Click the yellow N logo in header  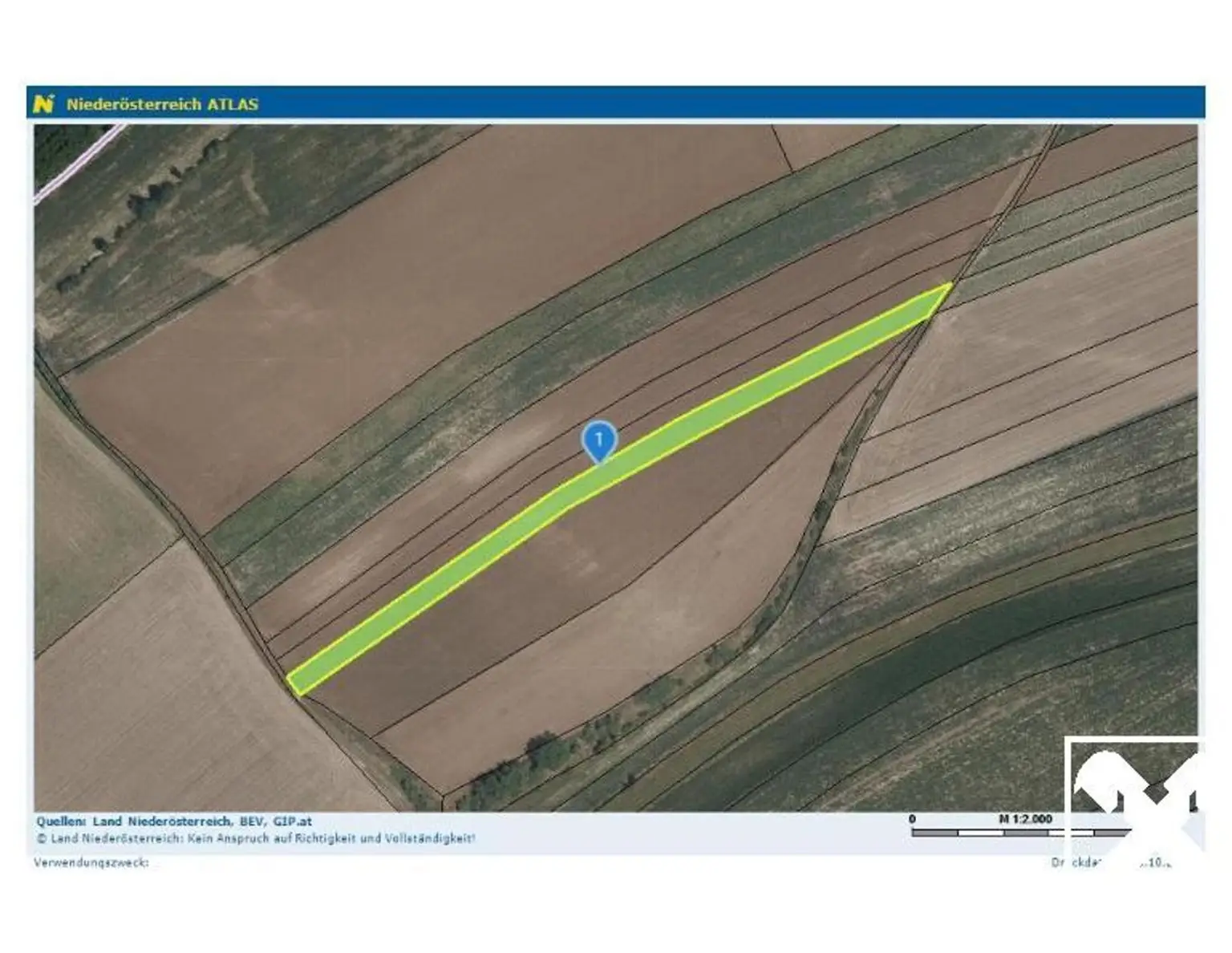tap(44, 103)
